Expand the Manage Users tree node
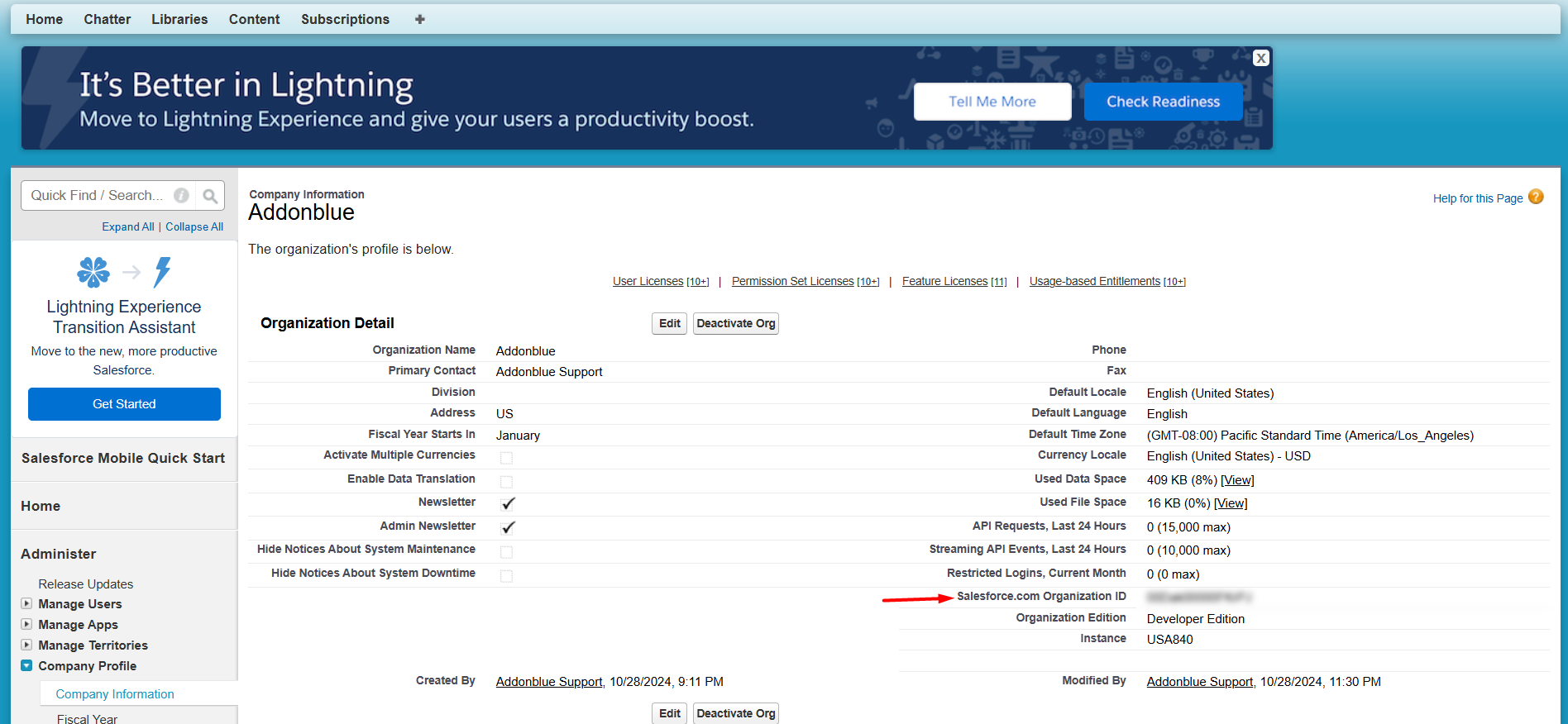Image resolution: width=1568 pixels, height=724 pixels. (26, 603)
